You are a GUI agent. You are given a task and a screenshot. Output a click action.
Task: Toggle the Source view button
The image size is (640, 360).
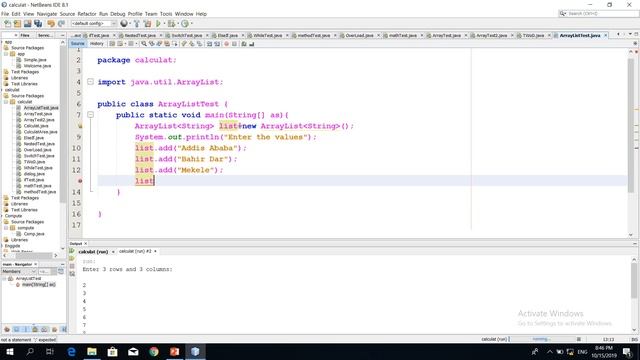78,44
